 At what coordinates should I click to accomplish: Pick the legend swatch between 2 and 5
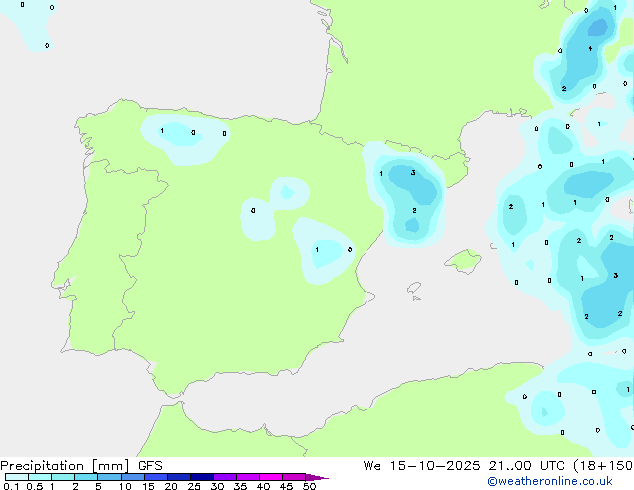tap(86, 477)
